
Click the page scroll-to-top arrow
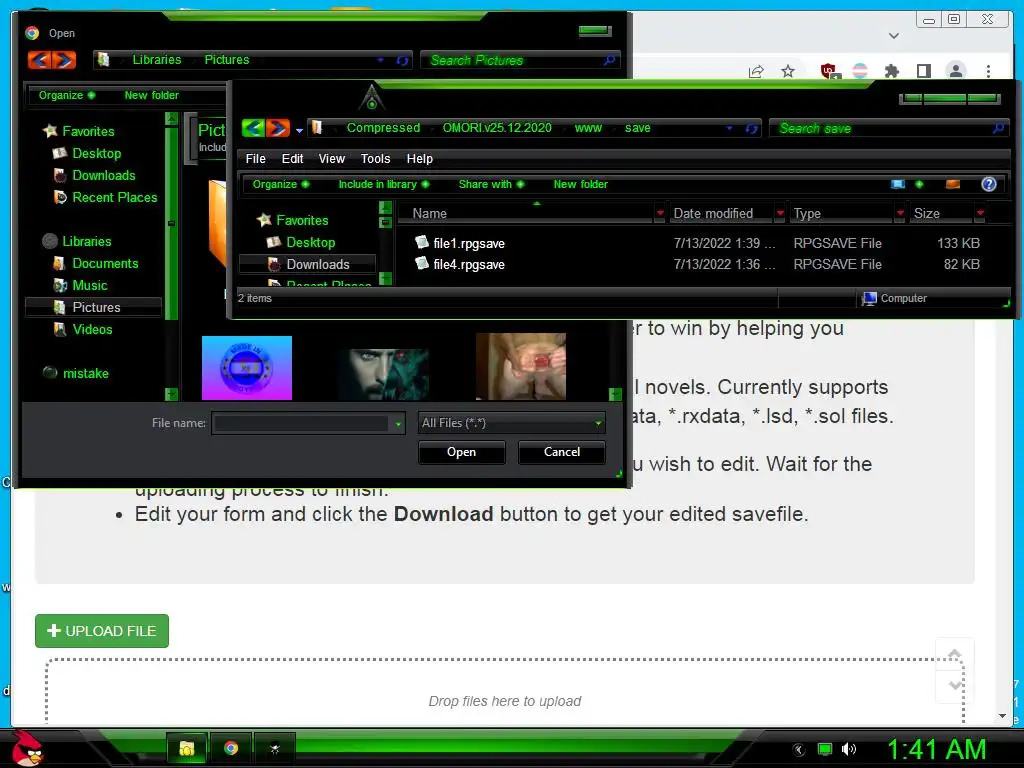tap(955, 654)
